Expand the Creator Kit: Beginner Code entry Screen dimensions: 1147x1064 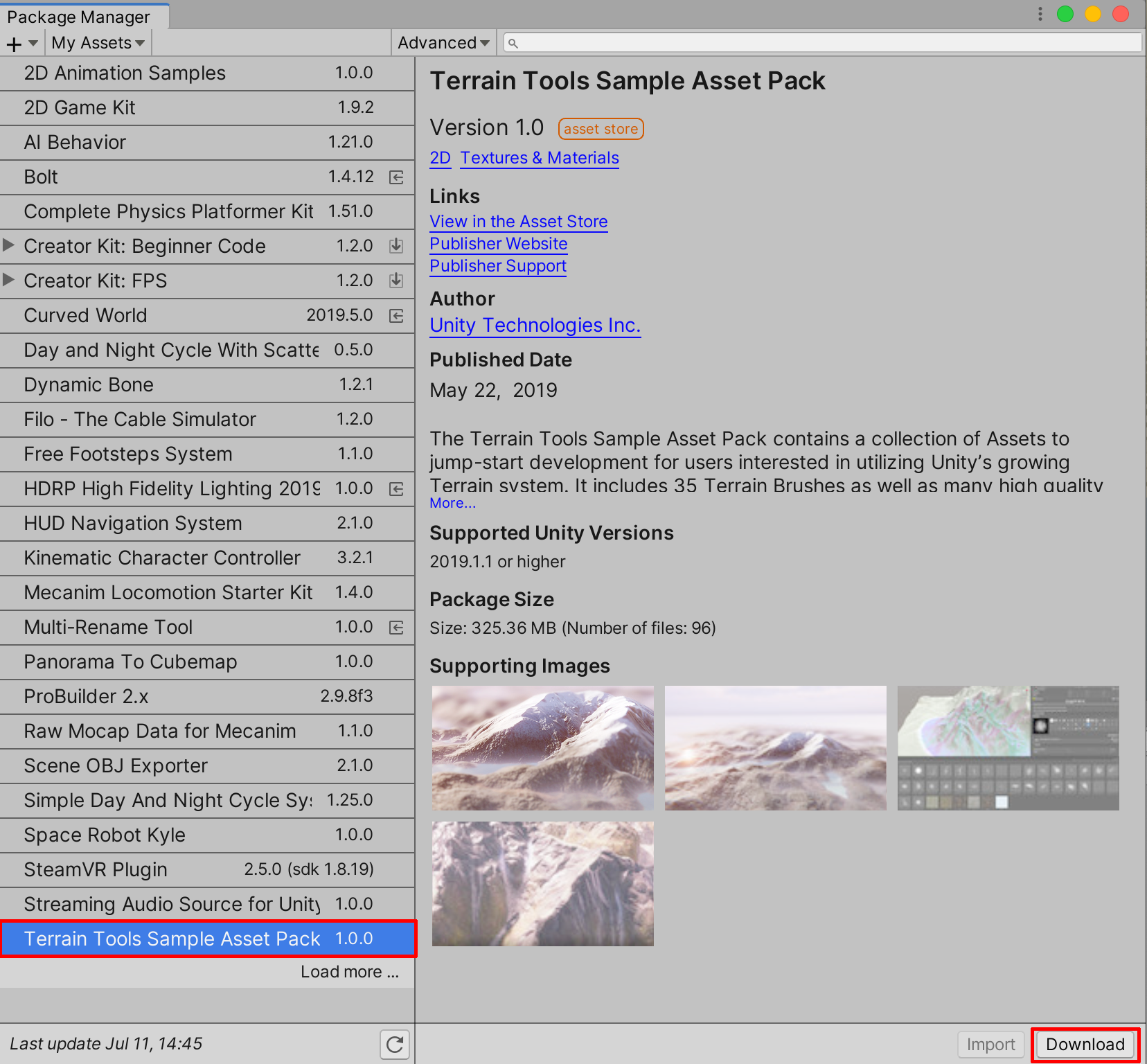(x=9, y=245)
